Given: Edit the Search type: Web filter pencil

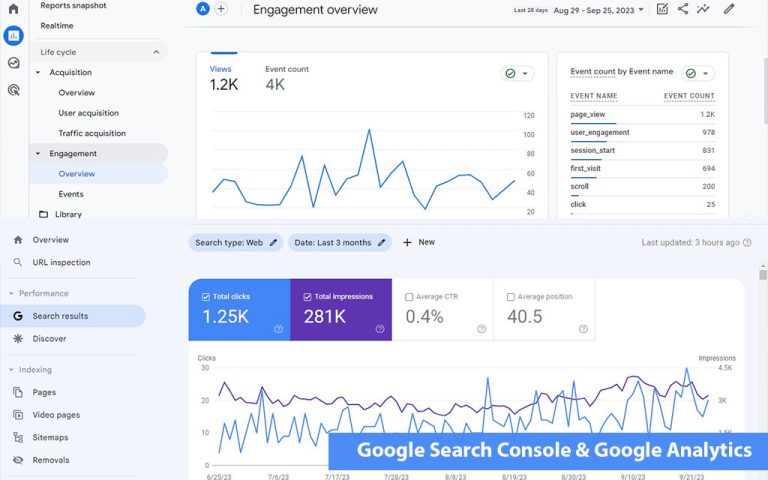Looking at the screenshot, I should pyautogui.click(x=273, y=242).
